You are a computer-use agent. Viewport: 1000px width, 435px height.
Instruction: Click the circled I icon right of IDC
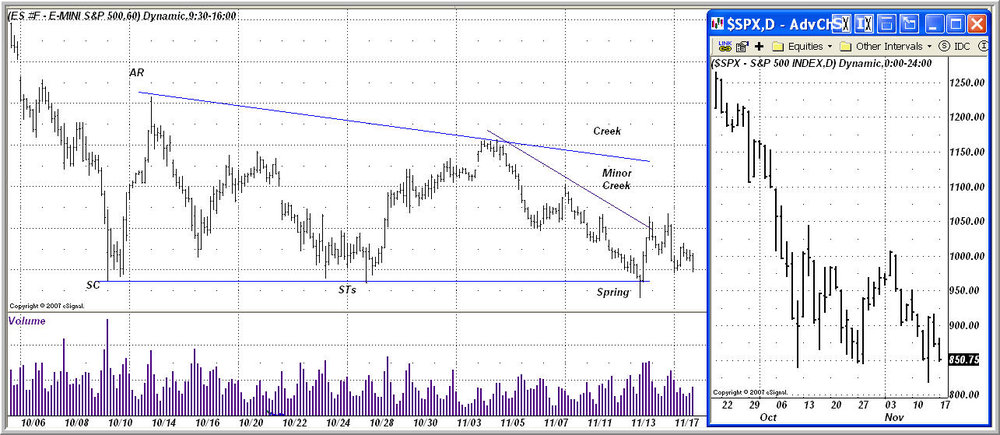pyautogui.click(x=981, y=46)
